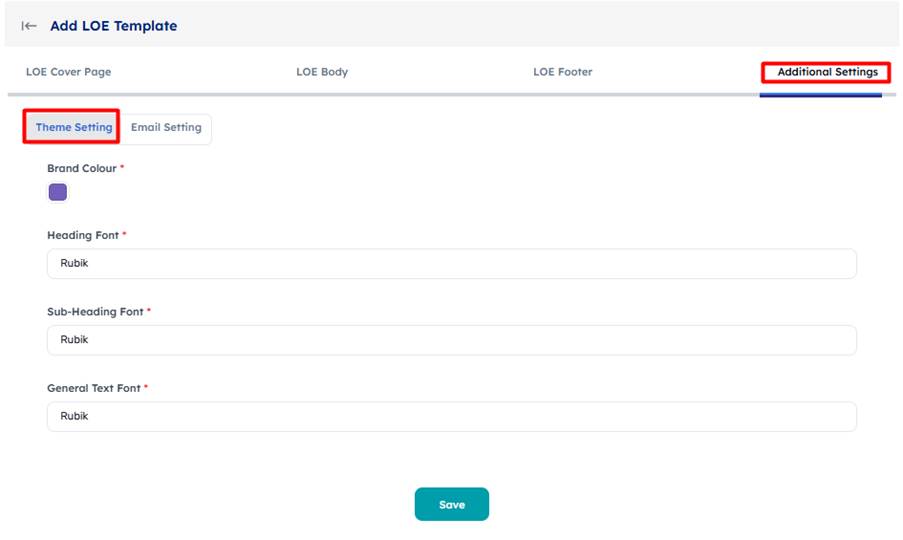Click the Add LOE Template page title
This screenshot has width=903, height=540.
113,26
